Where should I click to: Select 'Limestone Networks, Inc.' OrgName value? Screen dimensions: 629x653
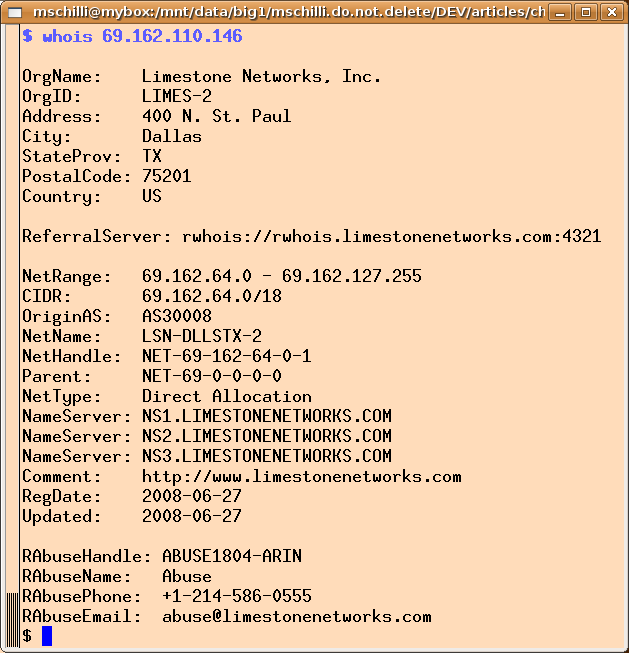tap(262, 77)
